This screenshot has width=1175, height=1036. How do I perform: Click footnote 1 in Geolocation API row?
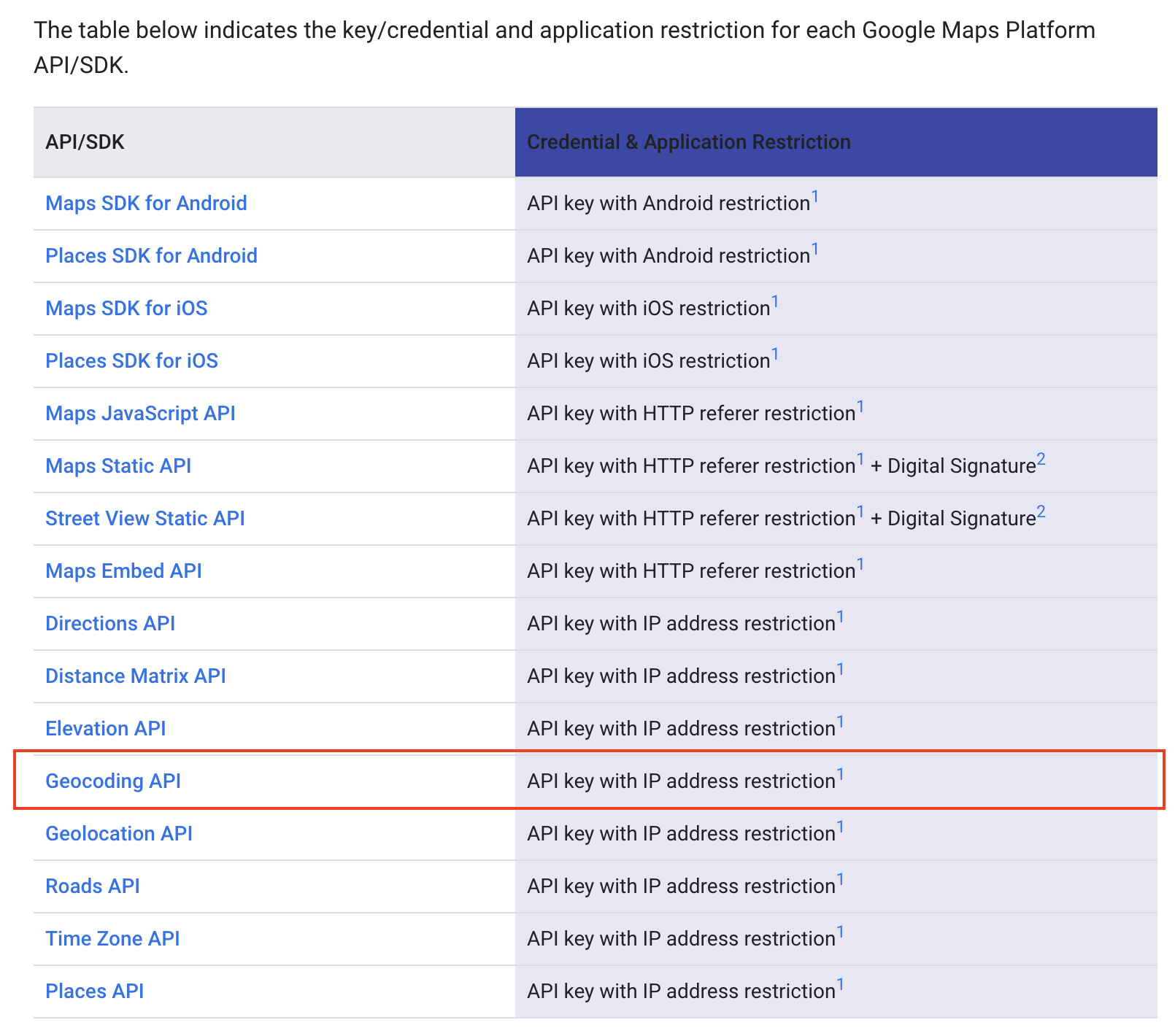[841, 827]
